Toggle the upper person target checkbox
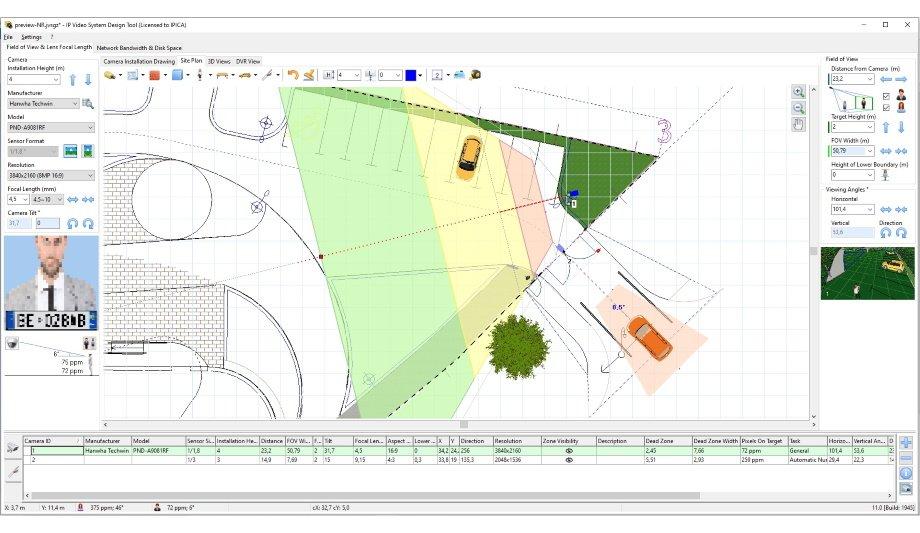 886,96
